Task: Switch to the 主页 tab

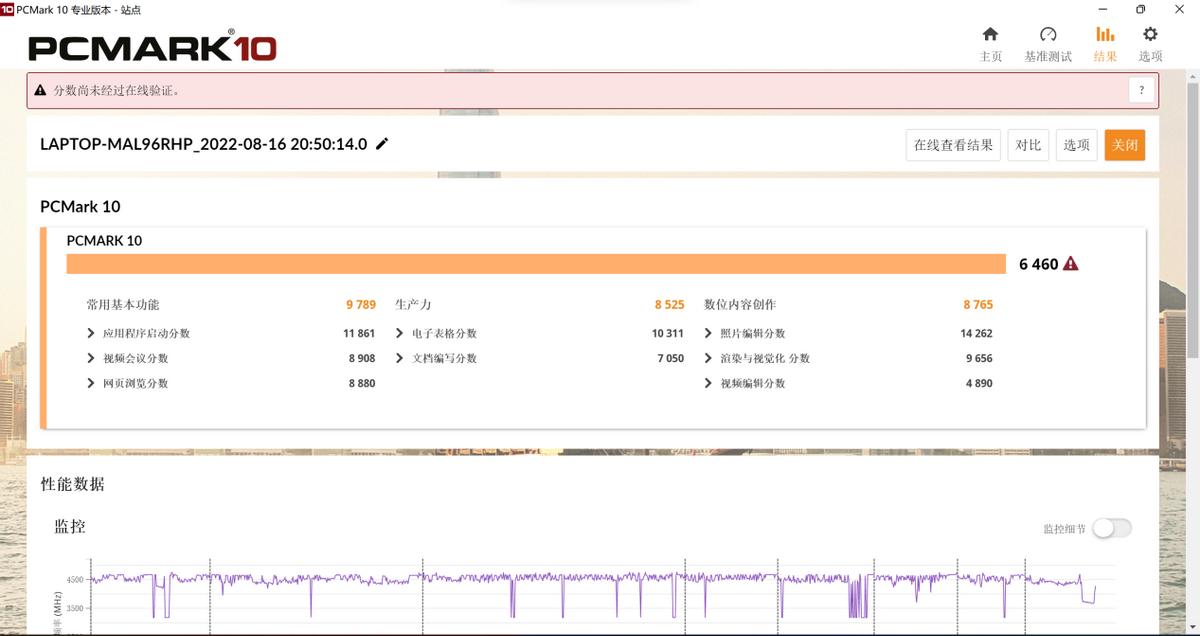Action: pyautogui.click(x=991, y=44)
